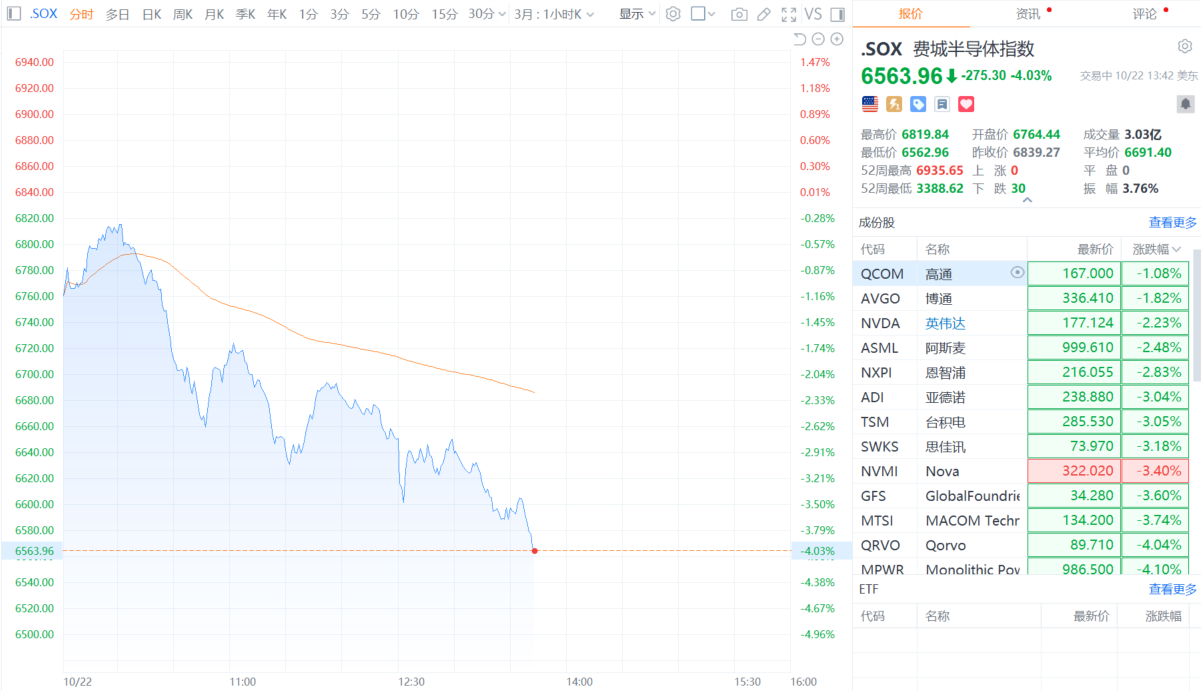Expand chart to fullscreen mode
This screenshot has height=691, width=1201.
(x=787, y=15)
